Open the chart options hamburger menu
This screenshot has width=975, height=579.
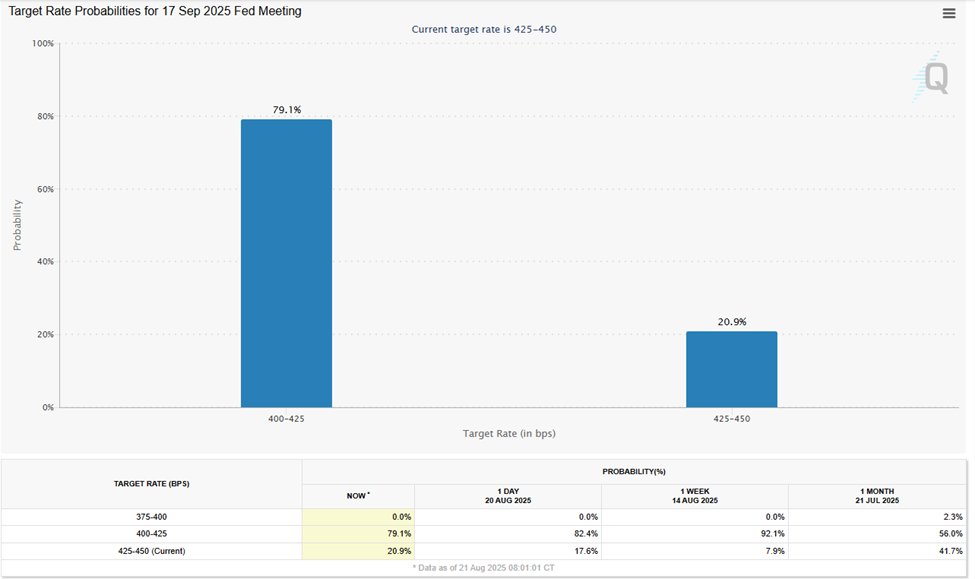coord(948,13)
